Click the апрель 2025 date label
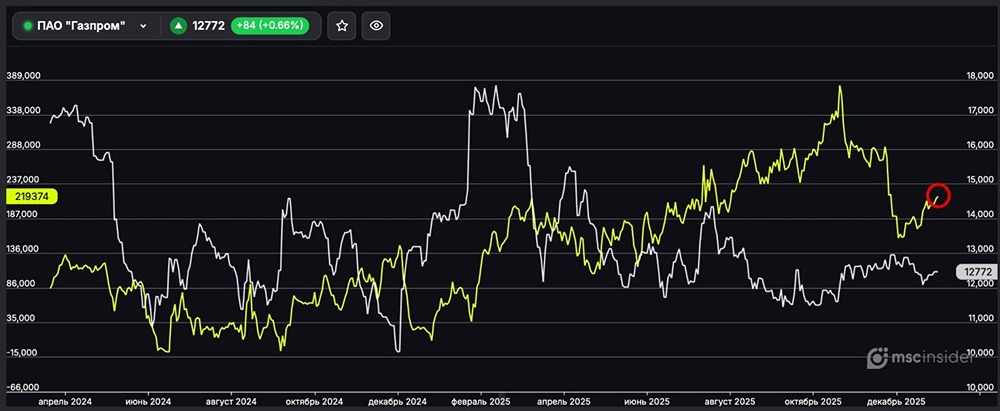 (x=563, y=402)
